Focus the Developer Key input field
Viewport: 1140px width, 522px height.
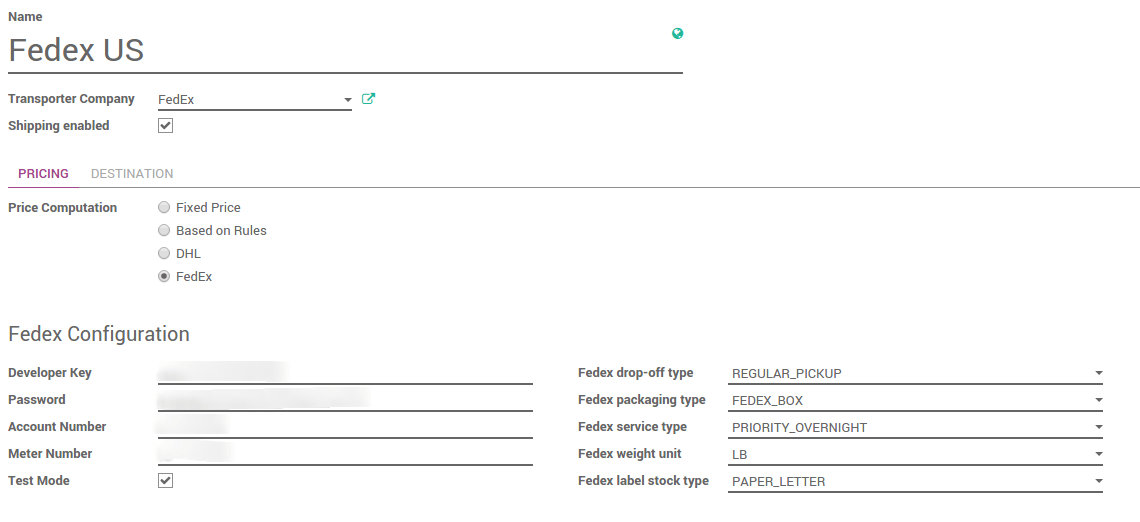tap(345, 373)
